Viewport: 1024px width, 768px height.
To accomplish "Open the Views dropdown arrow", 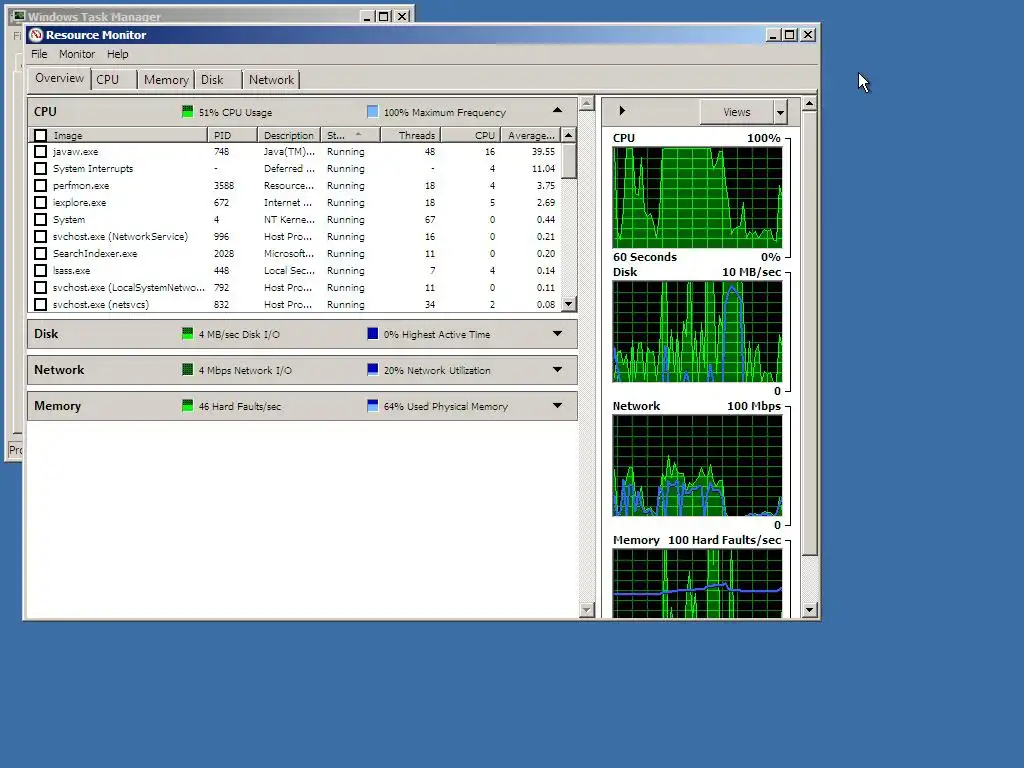I will [x=780, y=112].
